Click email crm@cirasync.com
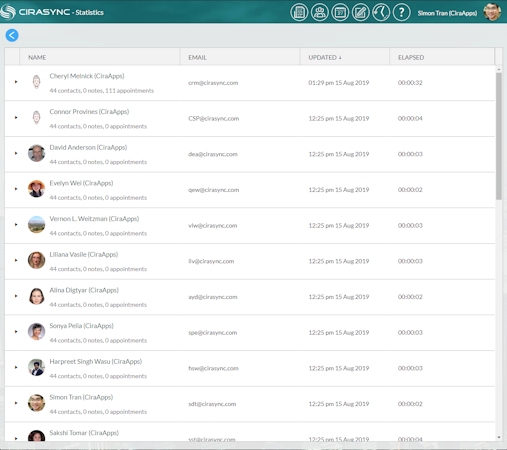The width and height of the screenshot is (507, 450). point(213,83)
